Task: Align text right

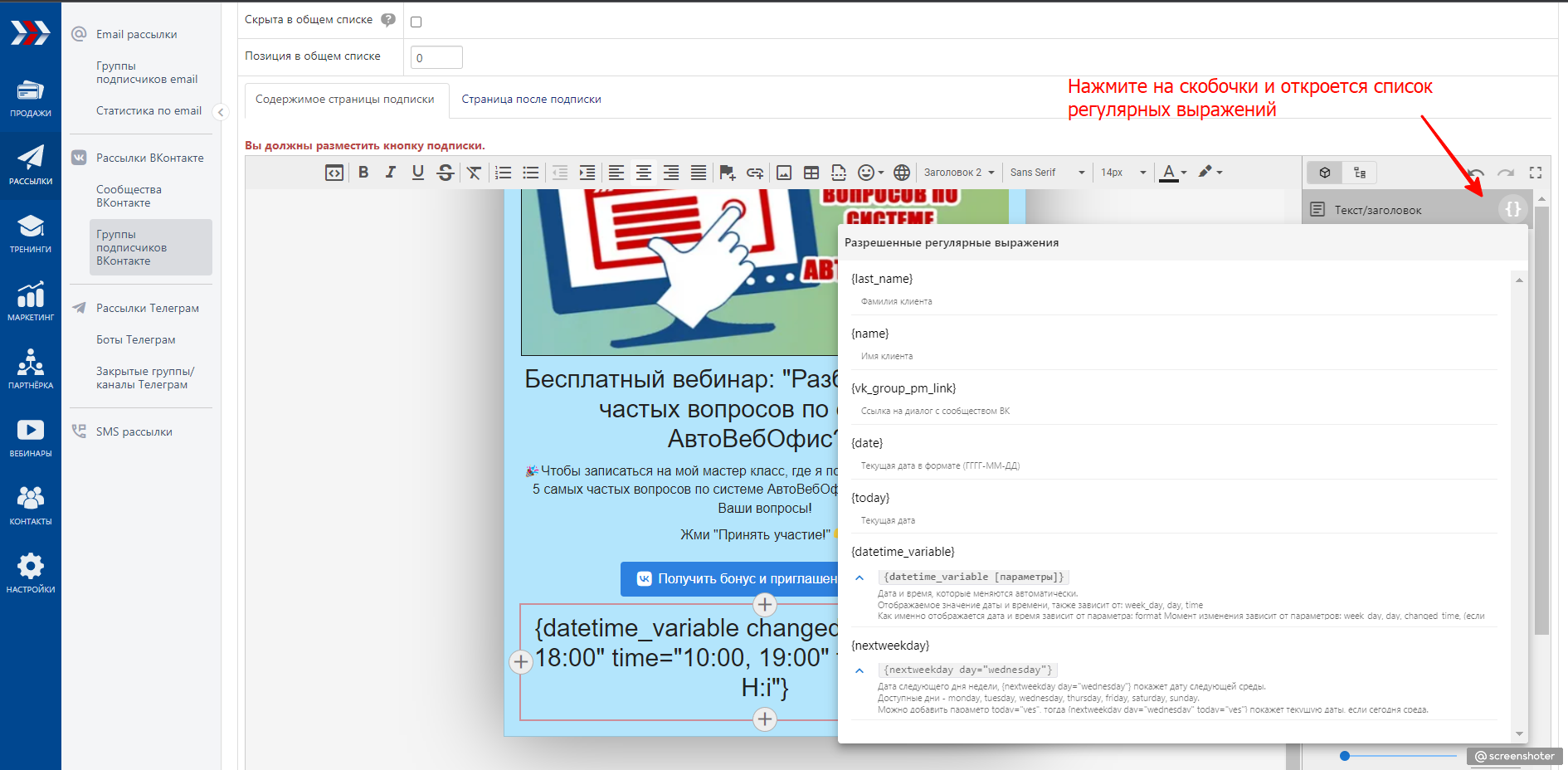Action: [x=671, y=173]
